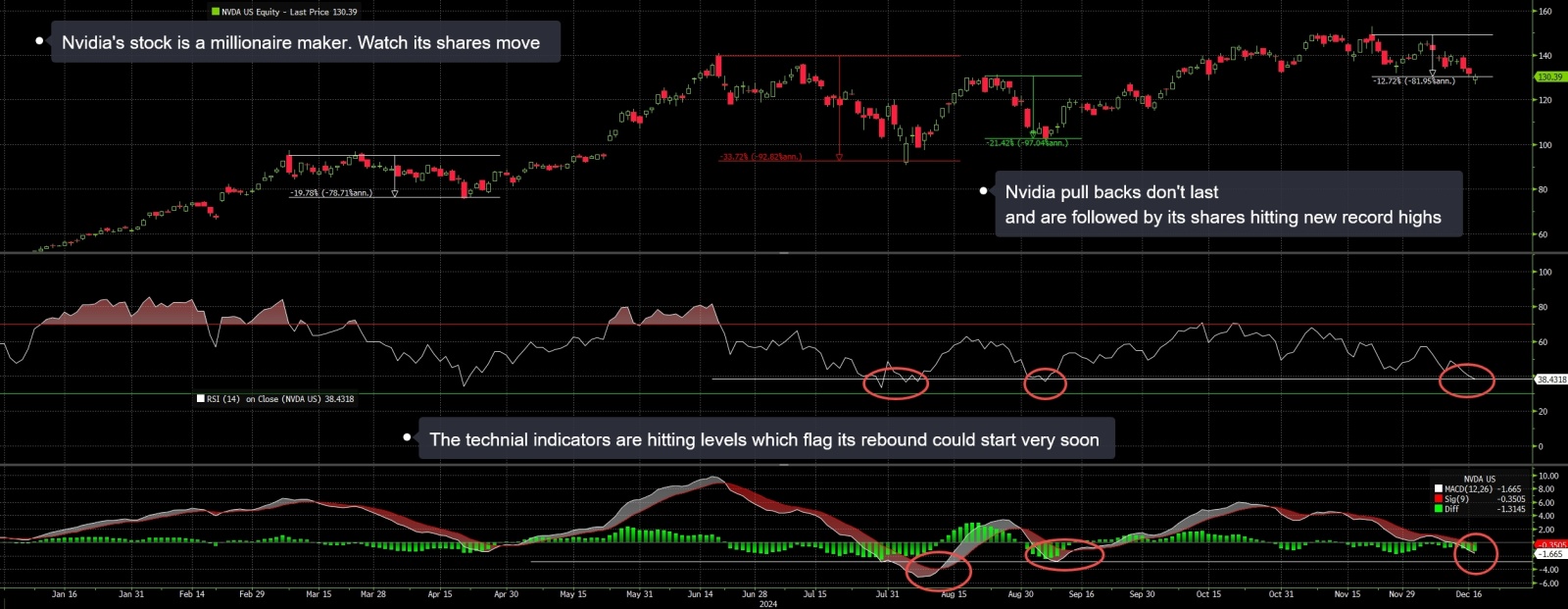
Task: Click the "May 31" date axis label
Action: (x=639, y=594)
